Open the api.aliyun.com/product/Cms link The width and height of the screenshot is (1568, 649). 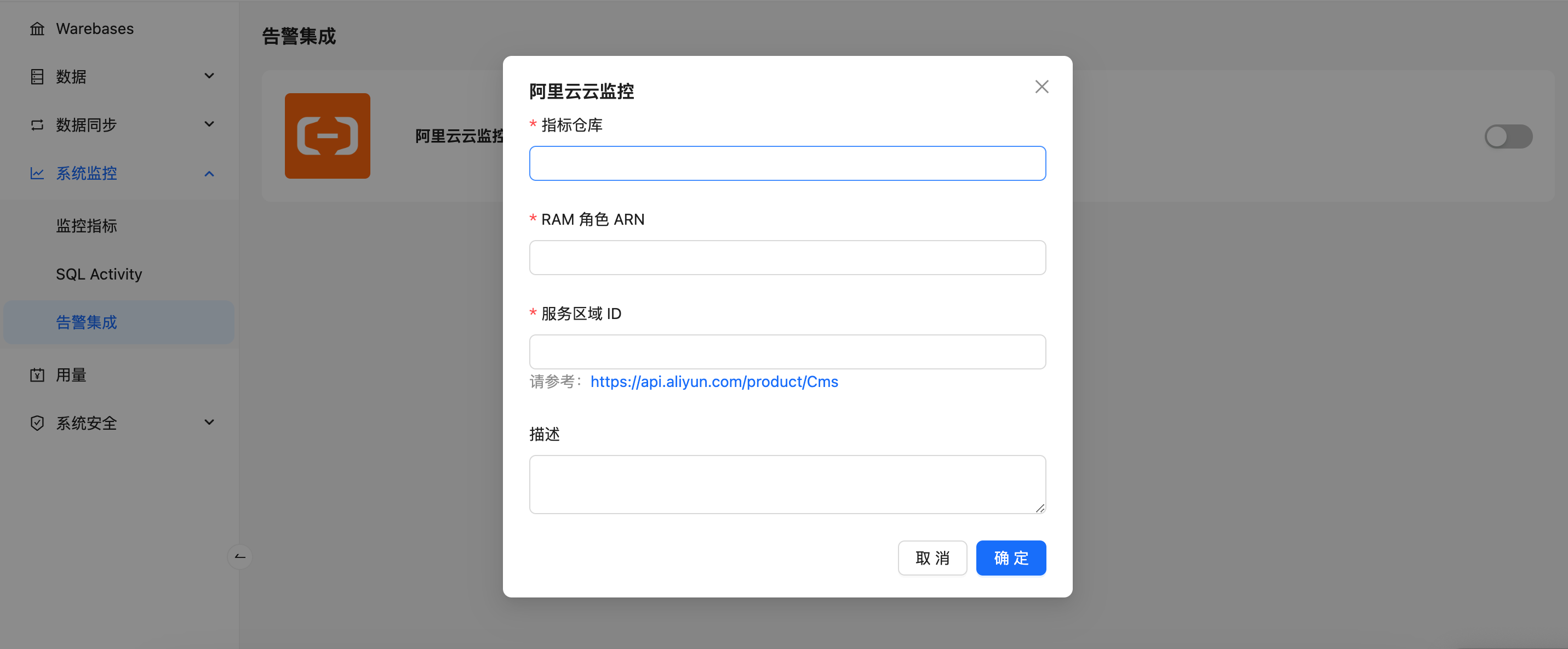point(714,382)
